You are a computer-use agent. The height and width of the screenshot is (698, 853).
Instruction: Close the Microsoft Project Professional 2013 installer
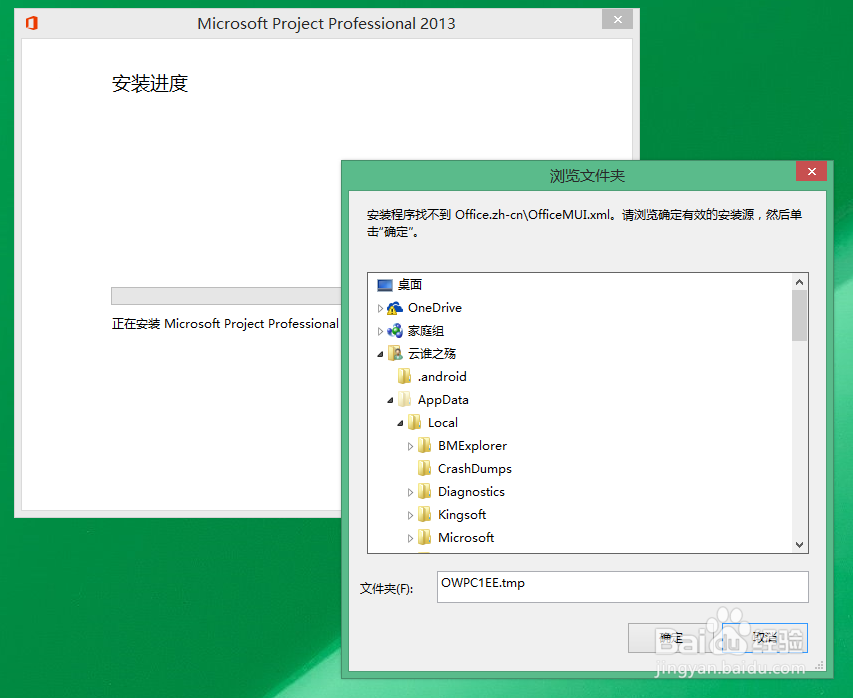click(617, 20)
